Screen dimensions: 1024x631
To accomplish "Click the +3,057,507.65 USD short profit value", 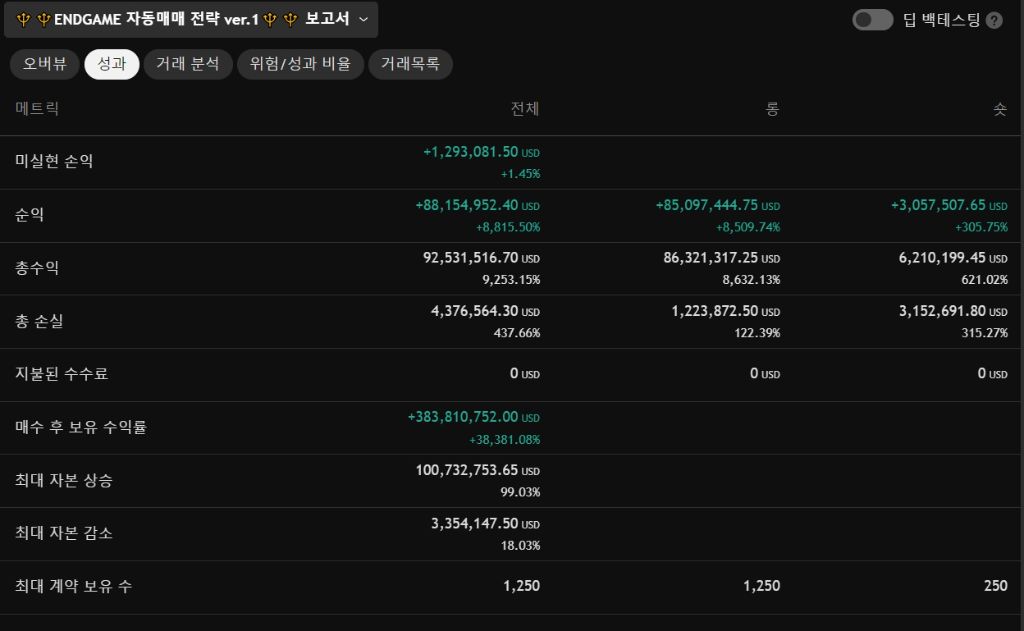I will pyautogui.click(x=949, y=205).
